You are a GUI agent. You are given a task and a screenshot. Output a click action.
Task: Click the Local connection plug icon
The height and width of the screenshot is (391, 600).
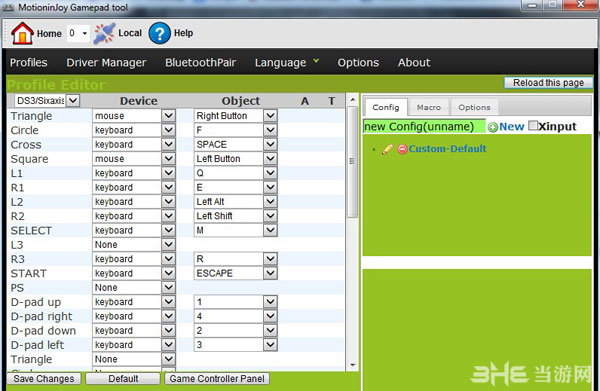coord(104,33)
